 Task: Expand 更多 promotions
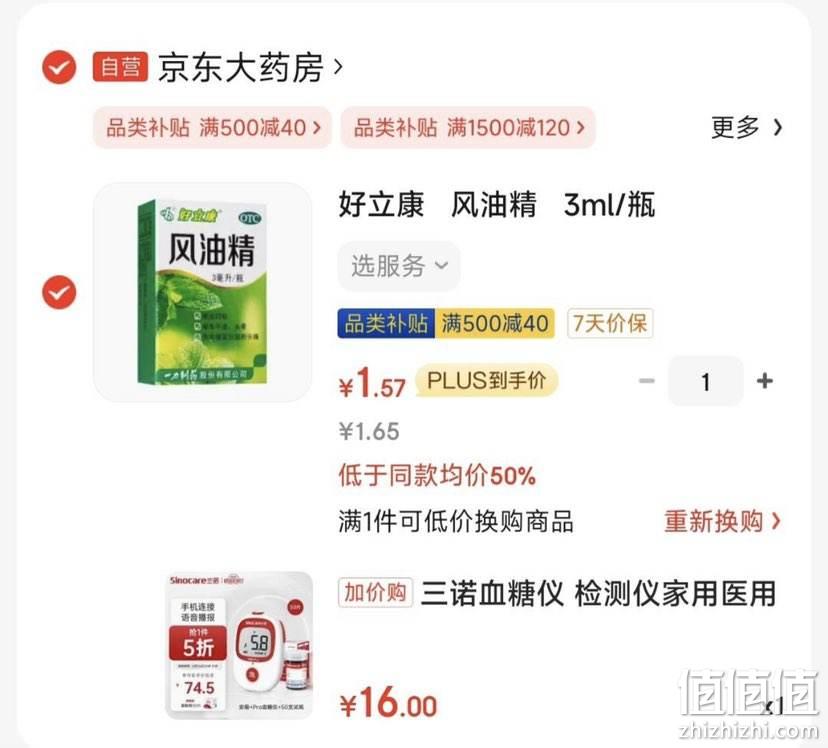click(x=746, y=127)
